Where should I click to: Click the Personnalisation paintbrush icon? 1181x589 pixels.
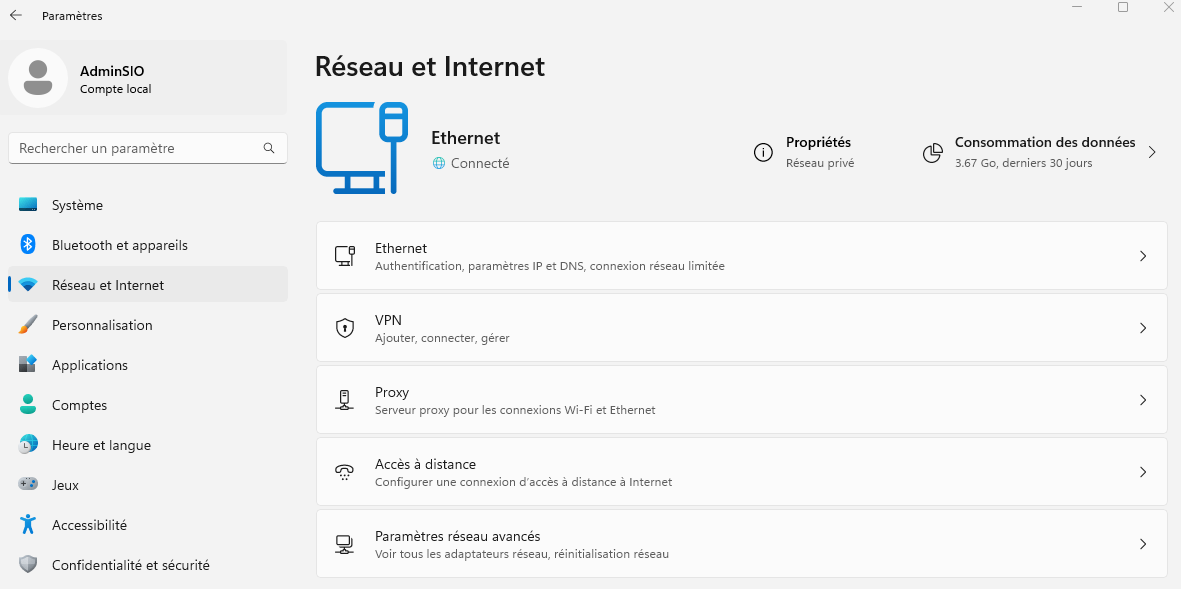[29, 325]
